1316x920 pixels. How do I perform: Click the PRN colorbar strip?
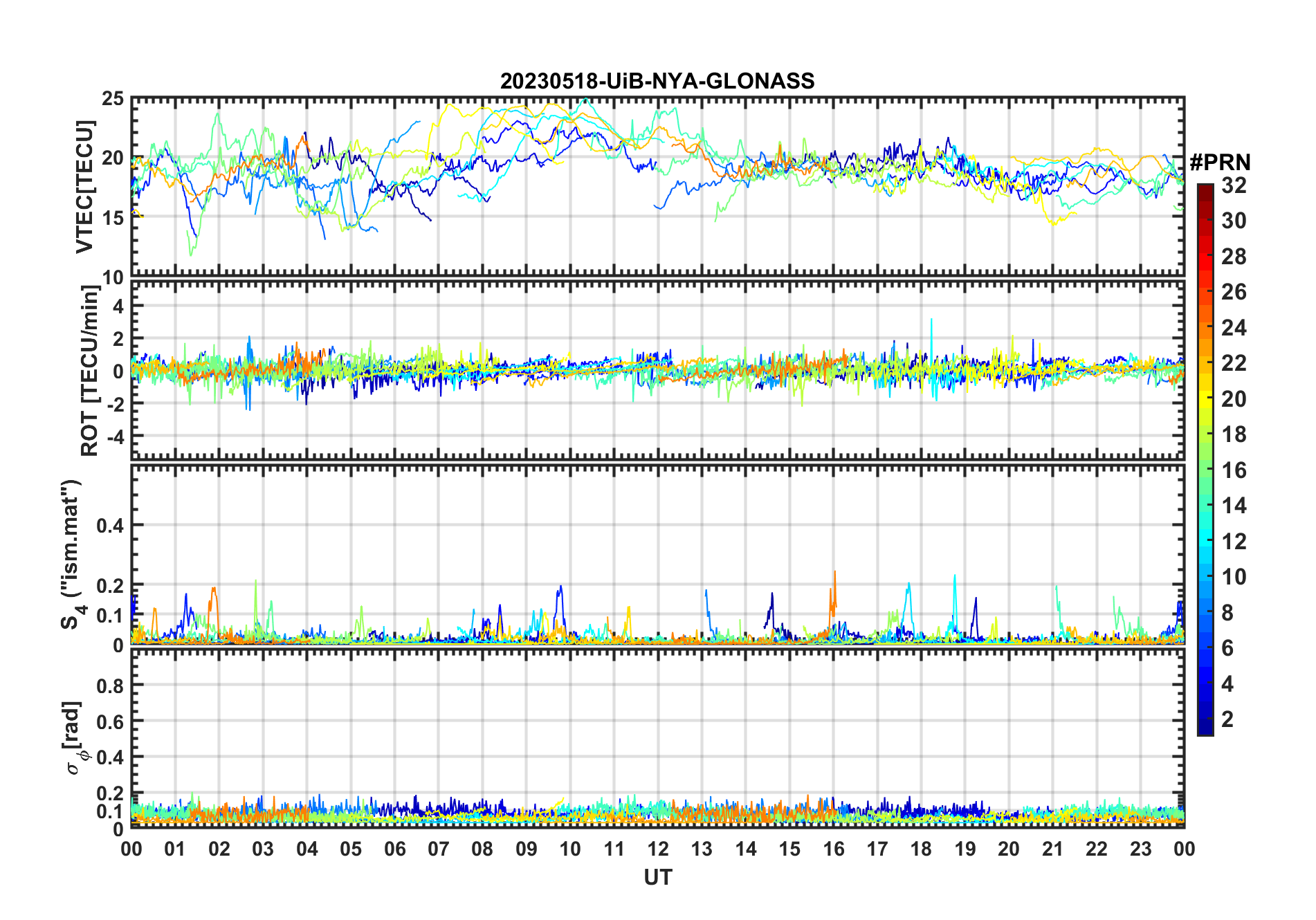[1205, 459]
